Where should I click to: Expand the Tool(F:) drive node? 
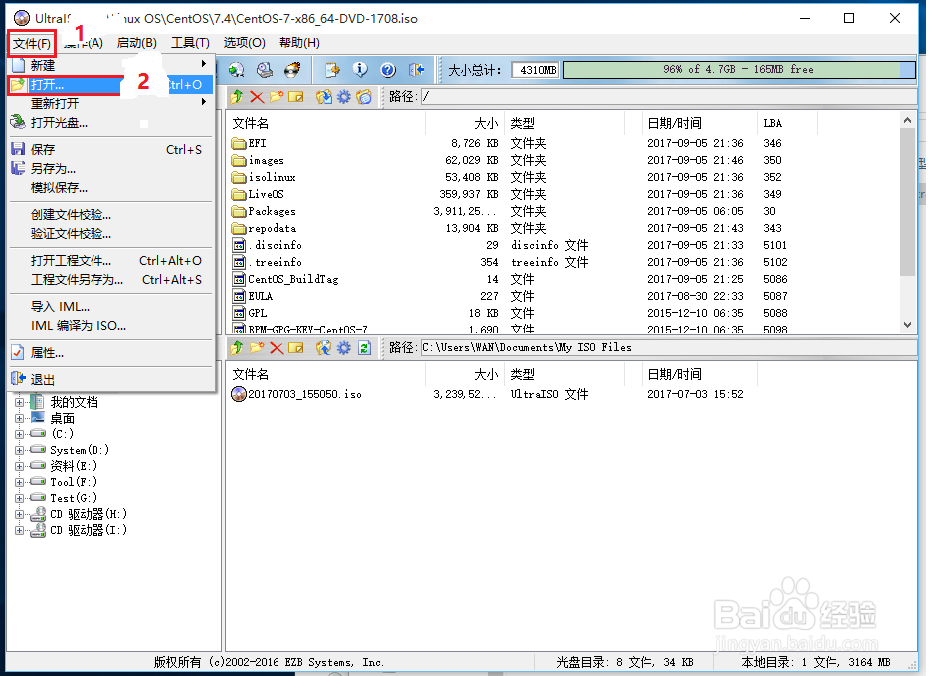point(19,483)
